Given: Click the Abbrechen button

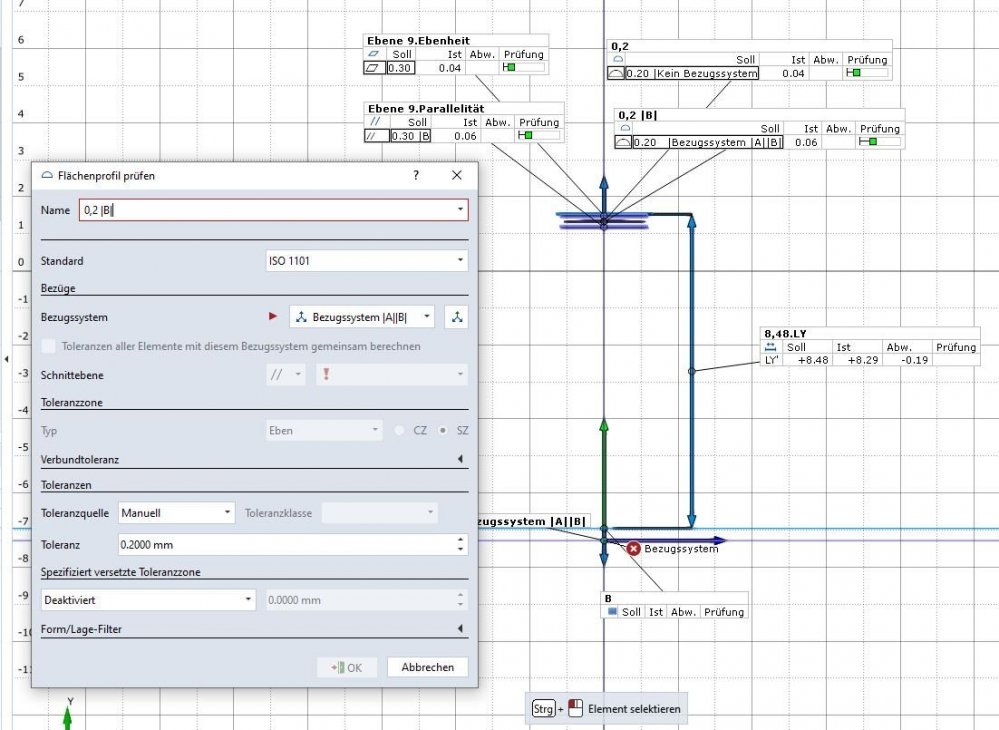Looking at the screenshot, I should [x=427, y=667].
